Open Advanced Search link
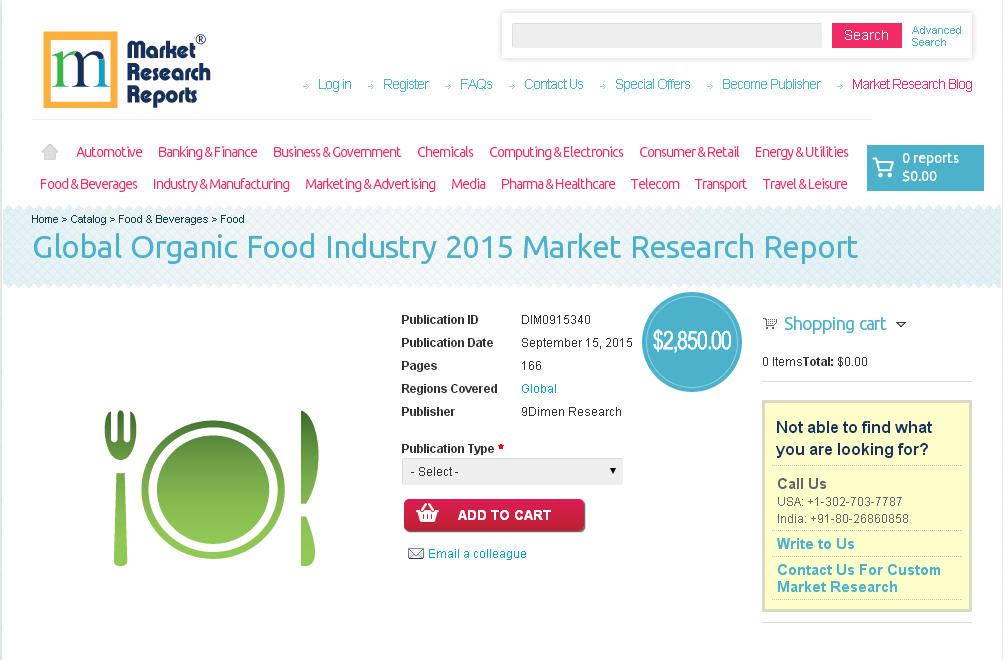Screen dimensions: 1003x660 coord(936,36)
